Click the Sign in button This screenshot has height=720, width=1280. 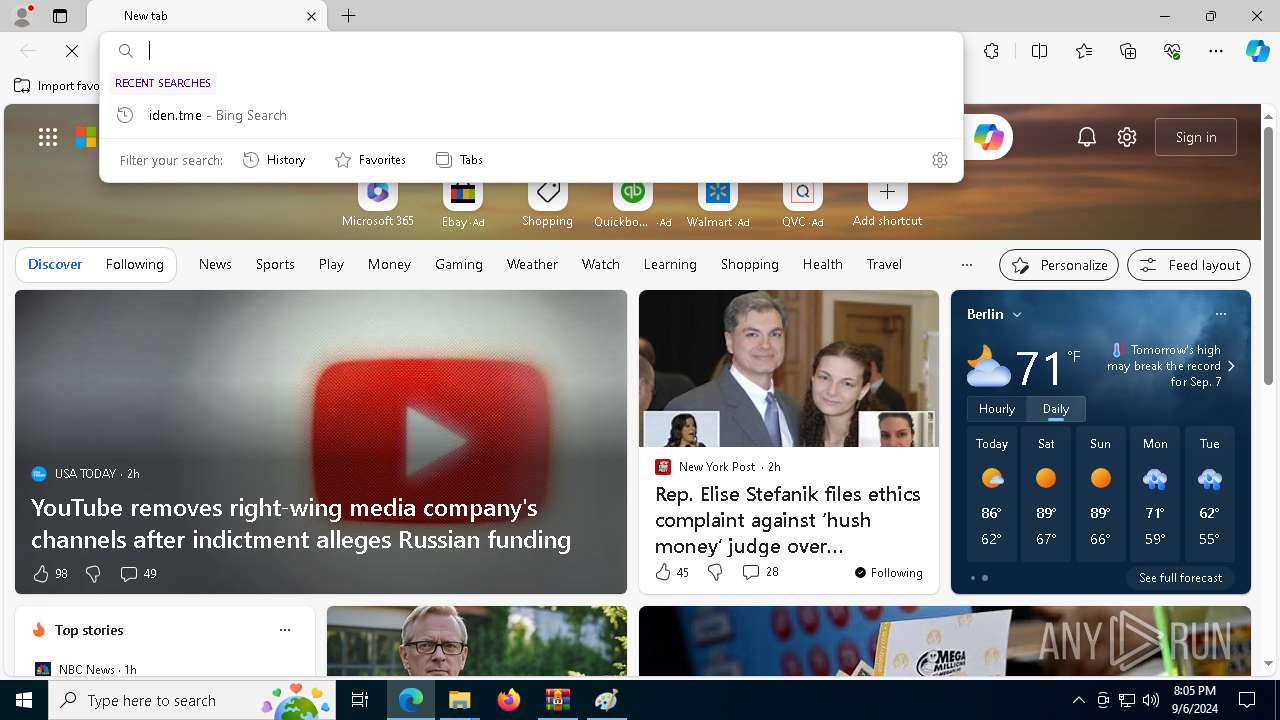(x=1196, y=137)
